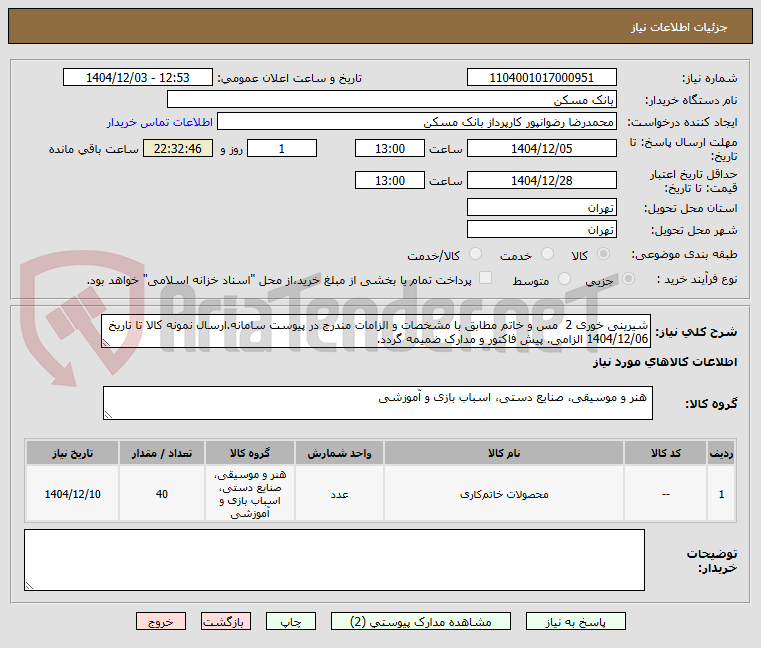Image resolution: width=761 pixels, height=648 pixels.
Task: Click the اطلاعات کالاهای مورد نیاز section heading
Action: [665, 362]
